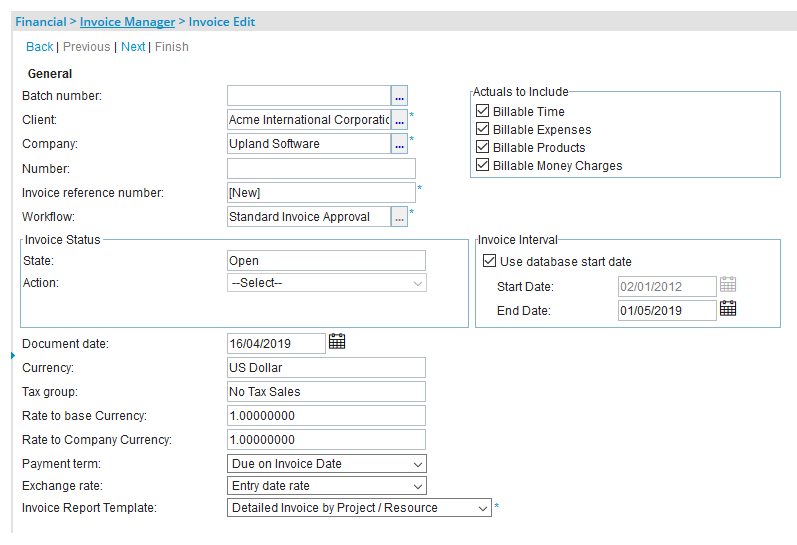Expand the Exchange rate dropdown

coord(327,486)
